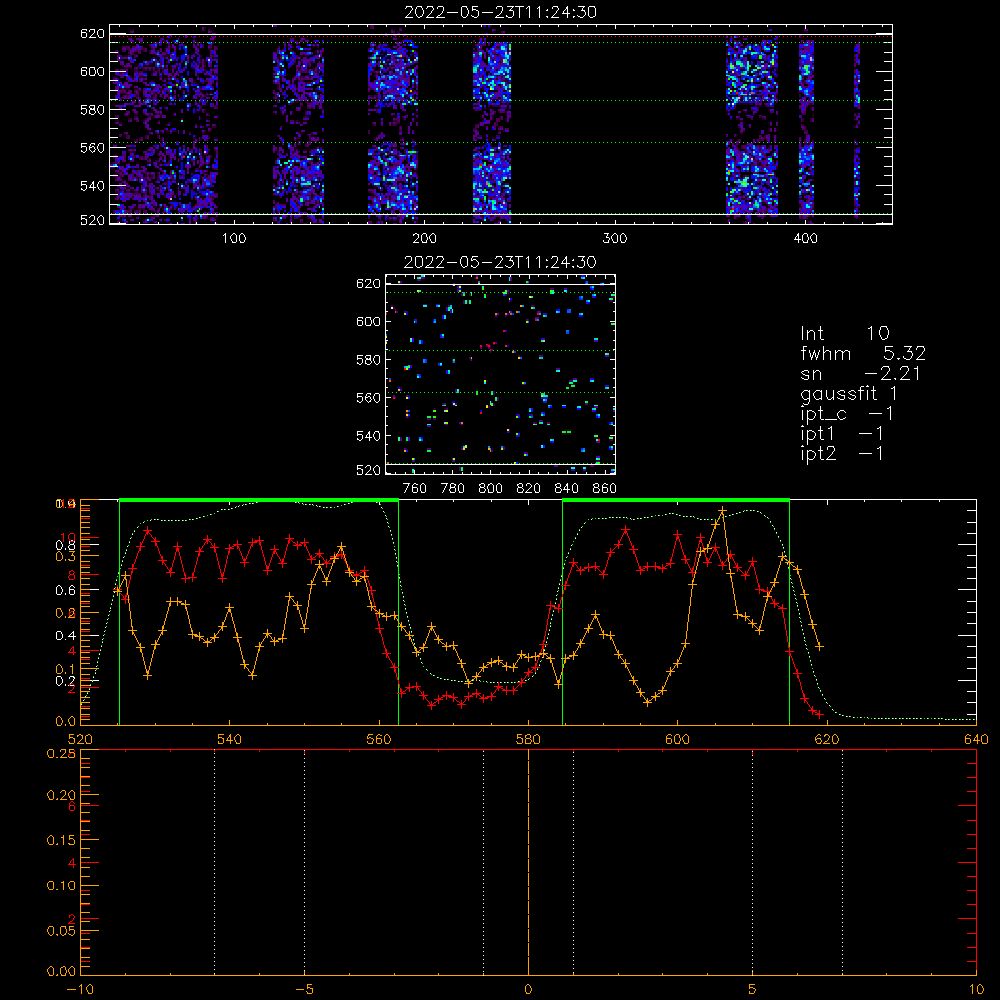Click the 0.4 y-axis label on the profile plot
1000x1000 pixels.
coord(66,636)
